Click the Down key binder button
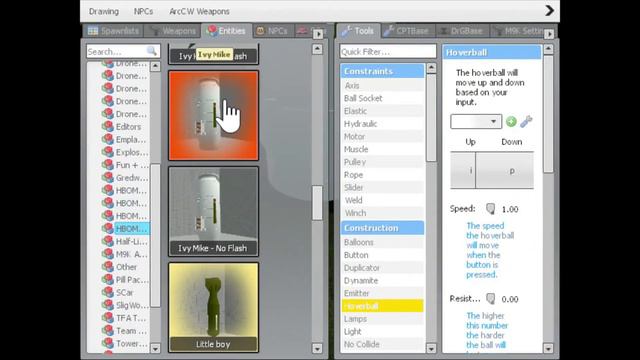 click(x=504, y=170)
